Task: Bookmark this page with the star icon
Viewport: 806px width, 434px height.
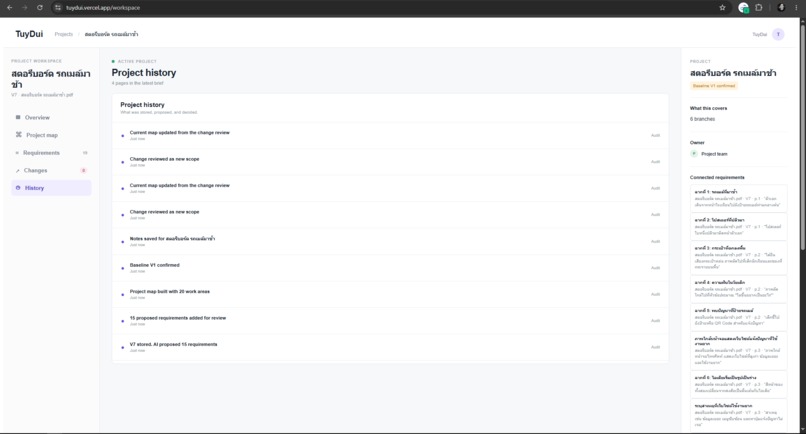Action: (722, 8)
